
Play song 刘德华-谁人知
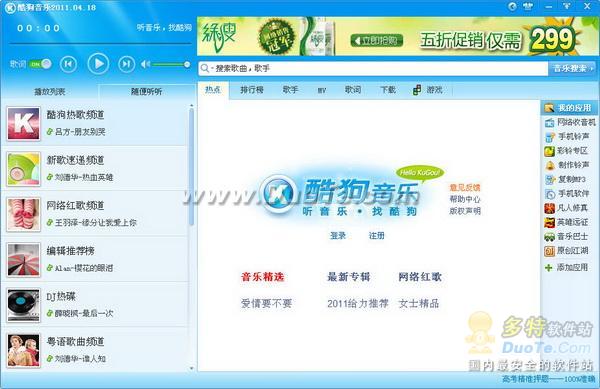[x=80, y=359]
